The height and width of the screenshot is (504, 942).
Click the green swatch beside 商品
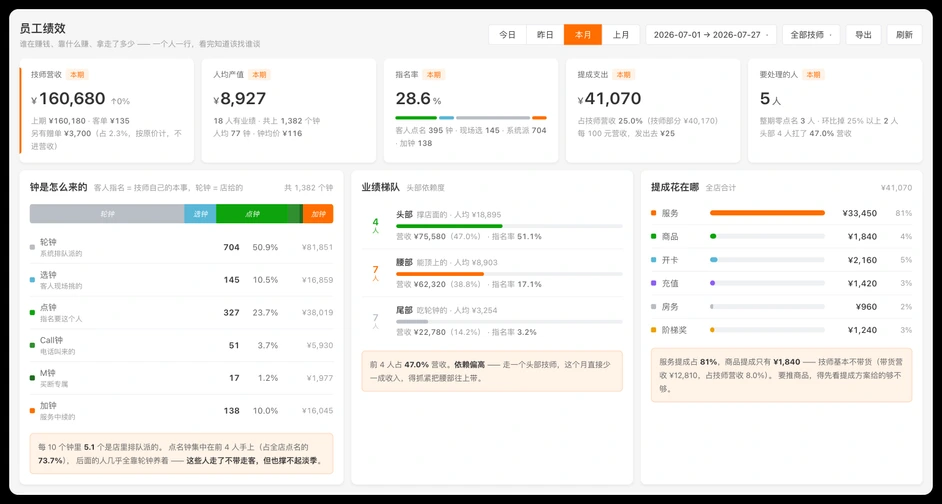[x=654, y=236]
